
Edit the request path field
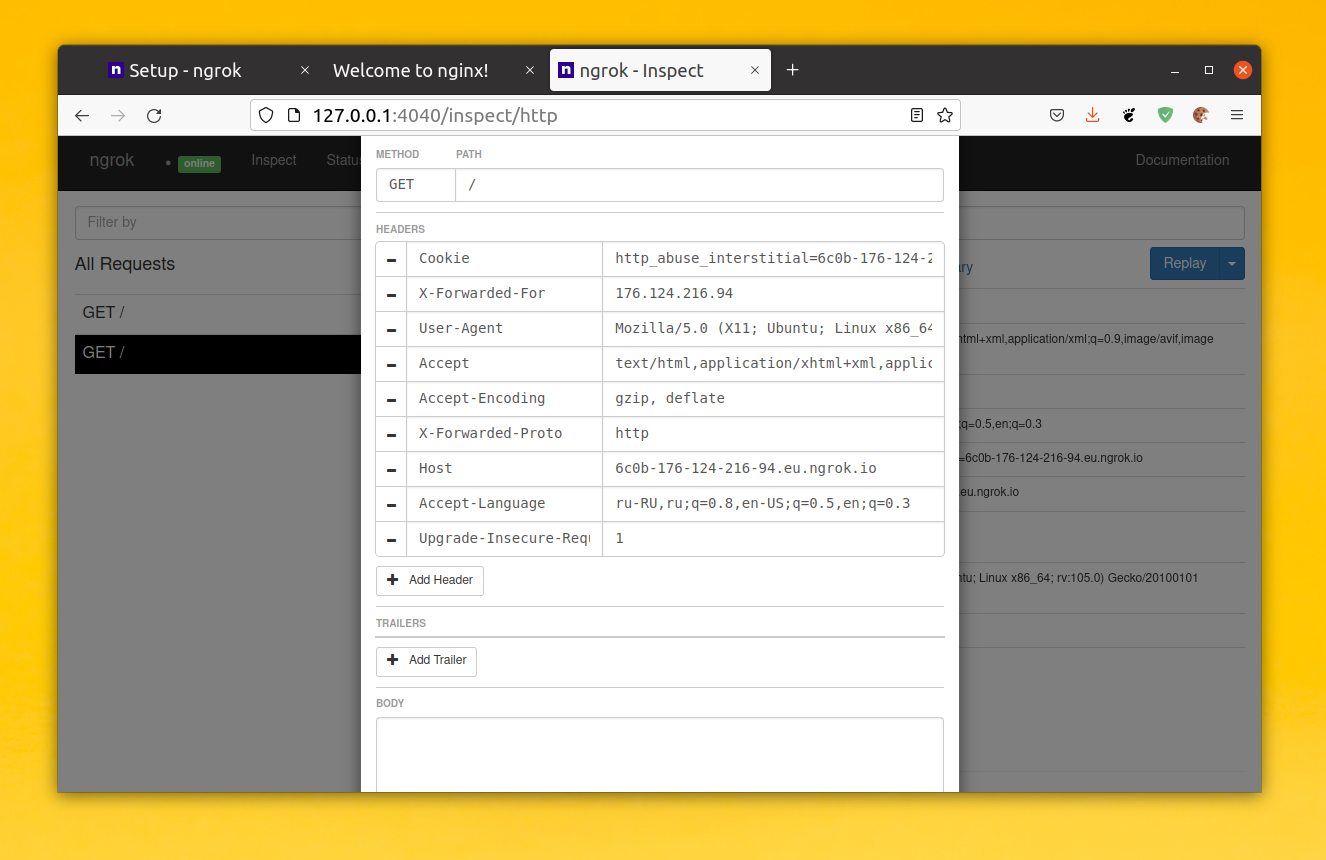coord(698,185)
